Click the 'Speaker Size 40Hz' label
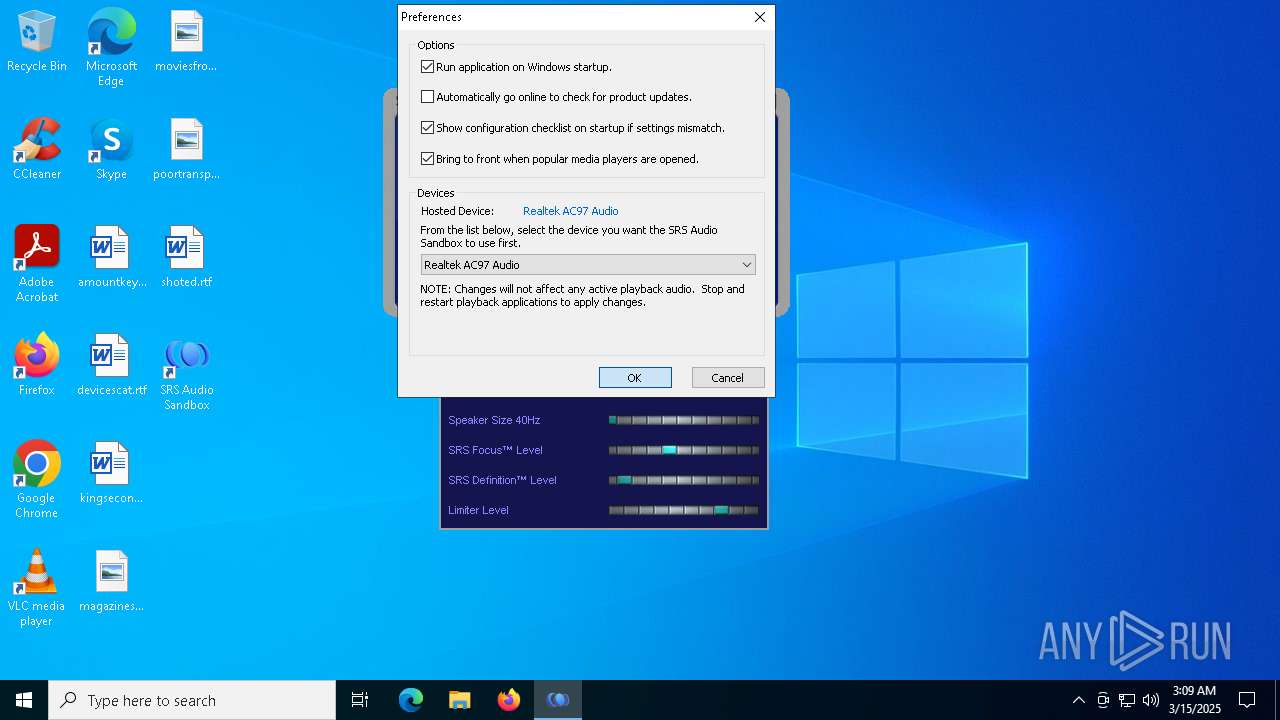This screenshot has width=1280, height=720. (494, 420)
